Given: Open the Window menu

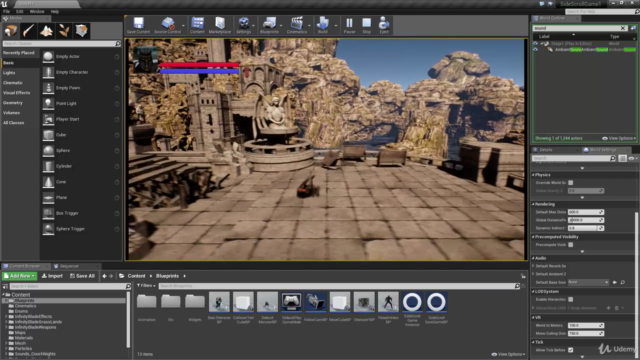Looking at the screenshot, I should pyautogui.click(x=37, y=11).
